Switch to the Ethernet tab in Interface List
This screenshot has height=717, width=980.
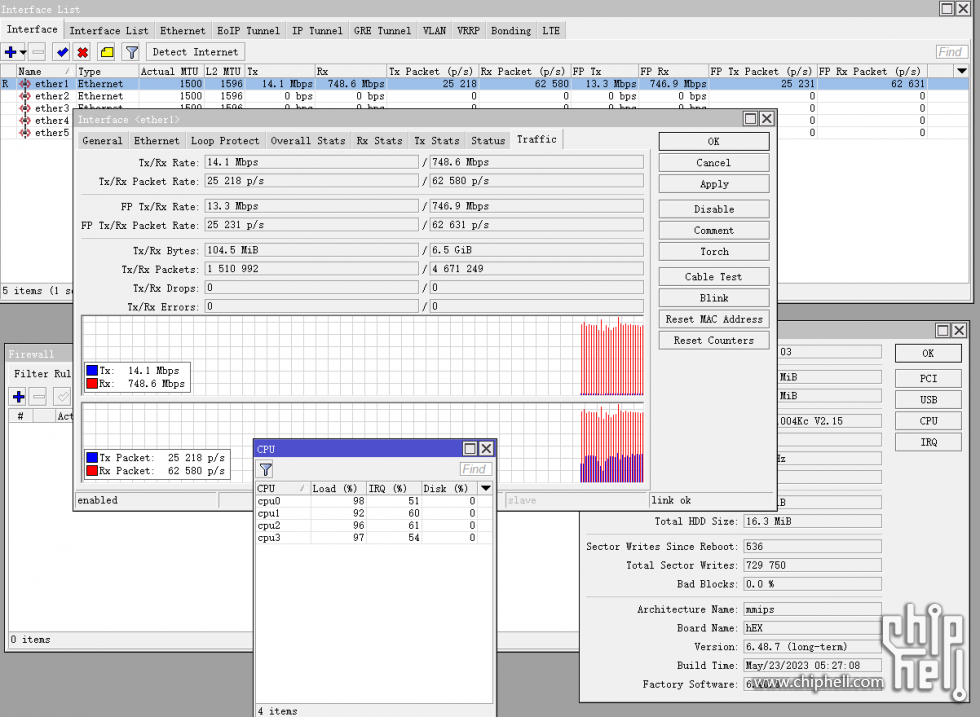[x=182, y=31]
